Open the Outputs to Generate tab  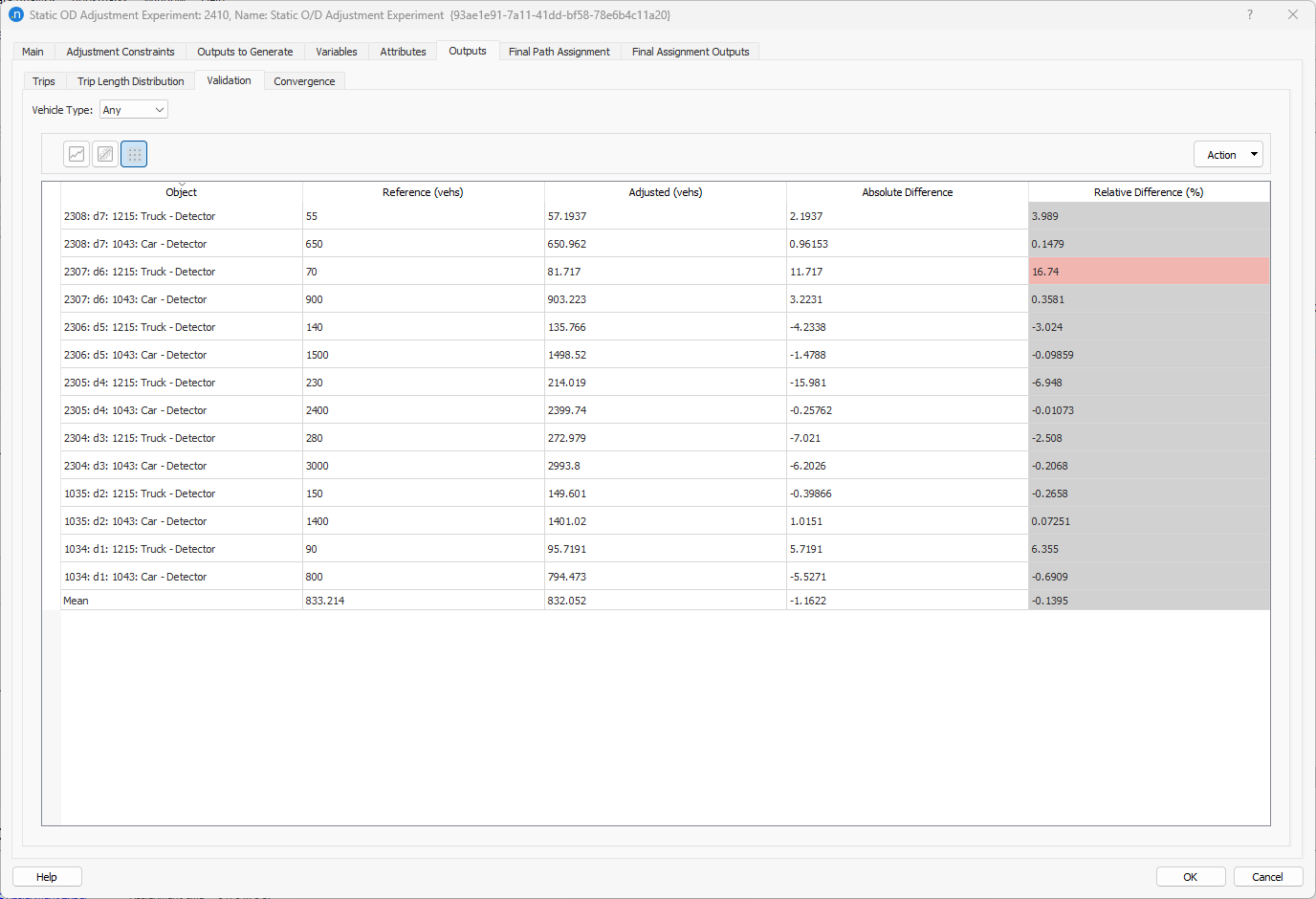coord(245,52)
